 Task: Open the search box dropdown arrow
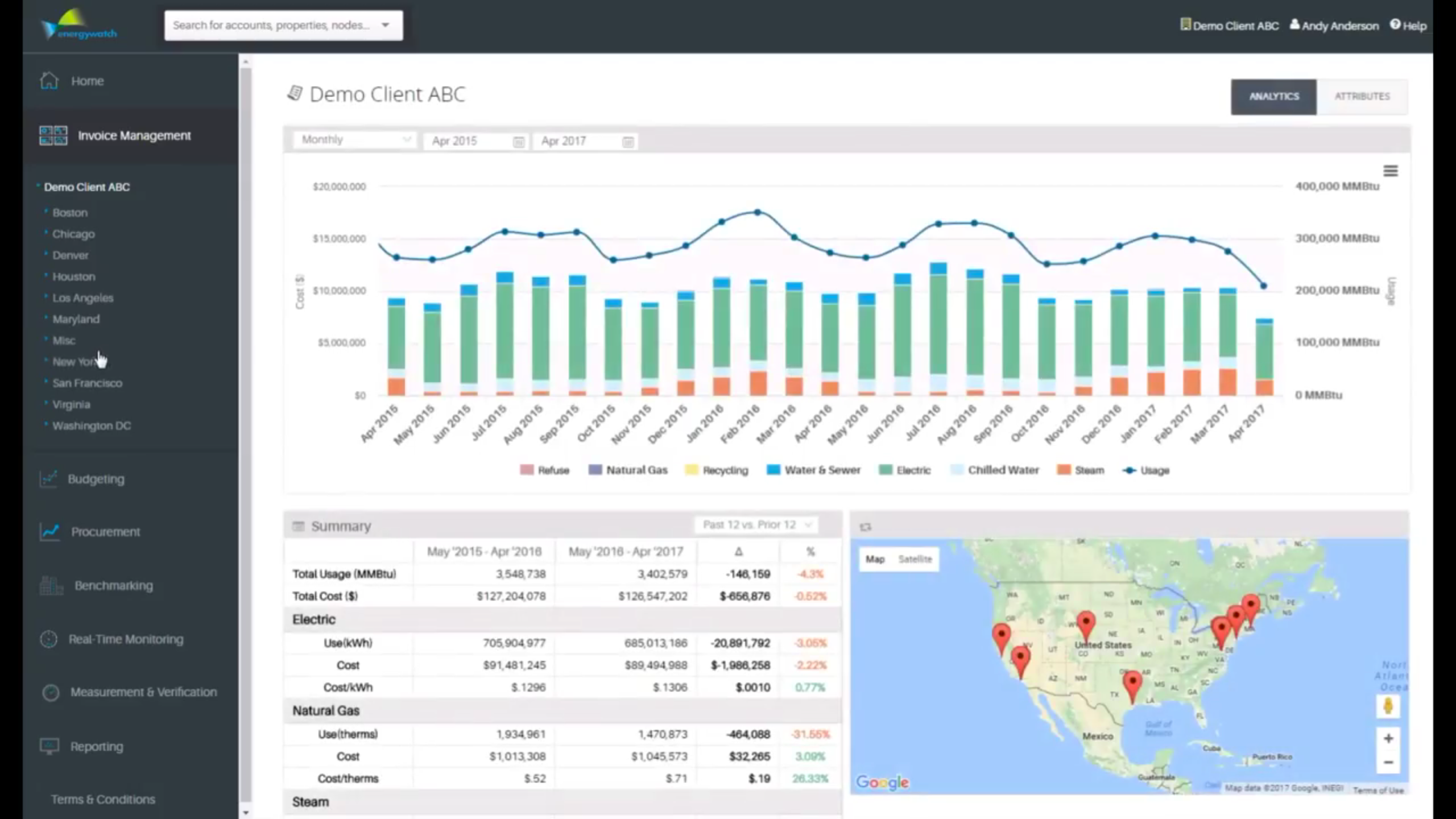coord(386,25)
